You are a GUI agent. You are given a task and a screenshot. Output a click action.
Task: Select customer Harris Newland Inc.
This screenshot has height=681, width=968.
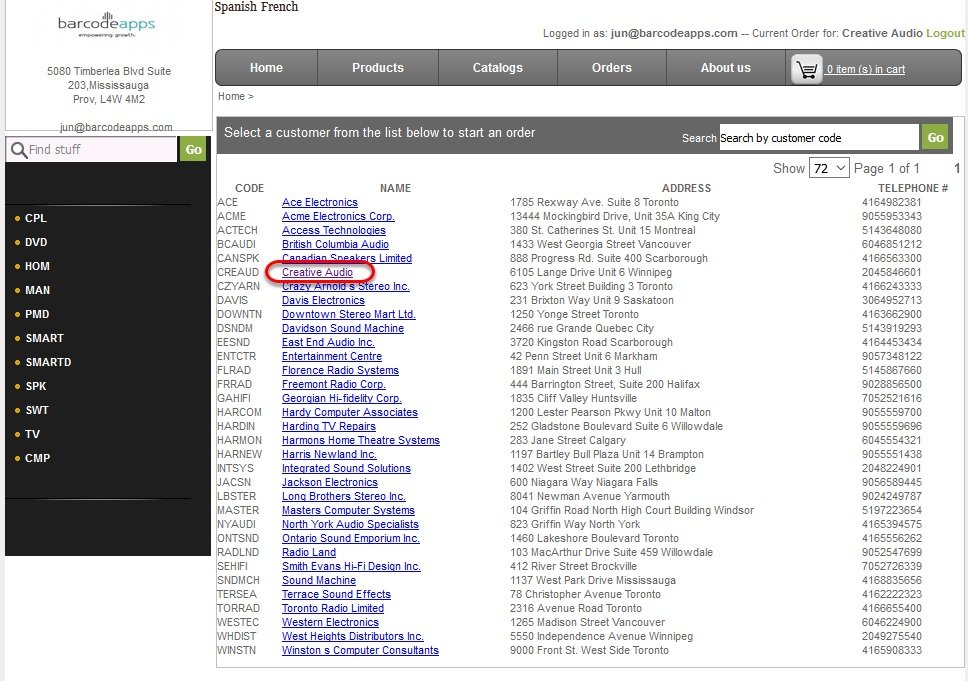click(x=330, y=454)
